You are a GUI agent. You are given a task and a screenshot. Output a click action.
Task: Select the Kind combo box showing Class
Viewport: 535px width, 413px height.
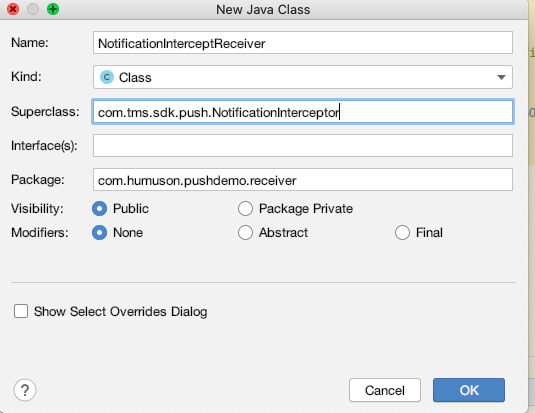pos(303,77)
